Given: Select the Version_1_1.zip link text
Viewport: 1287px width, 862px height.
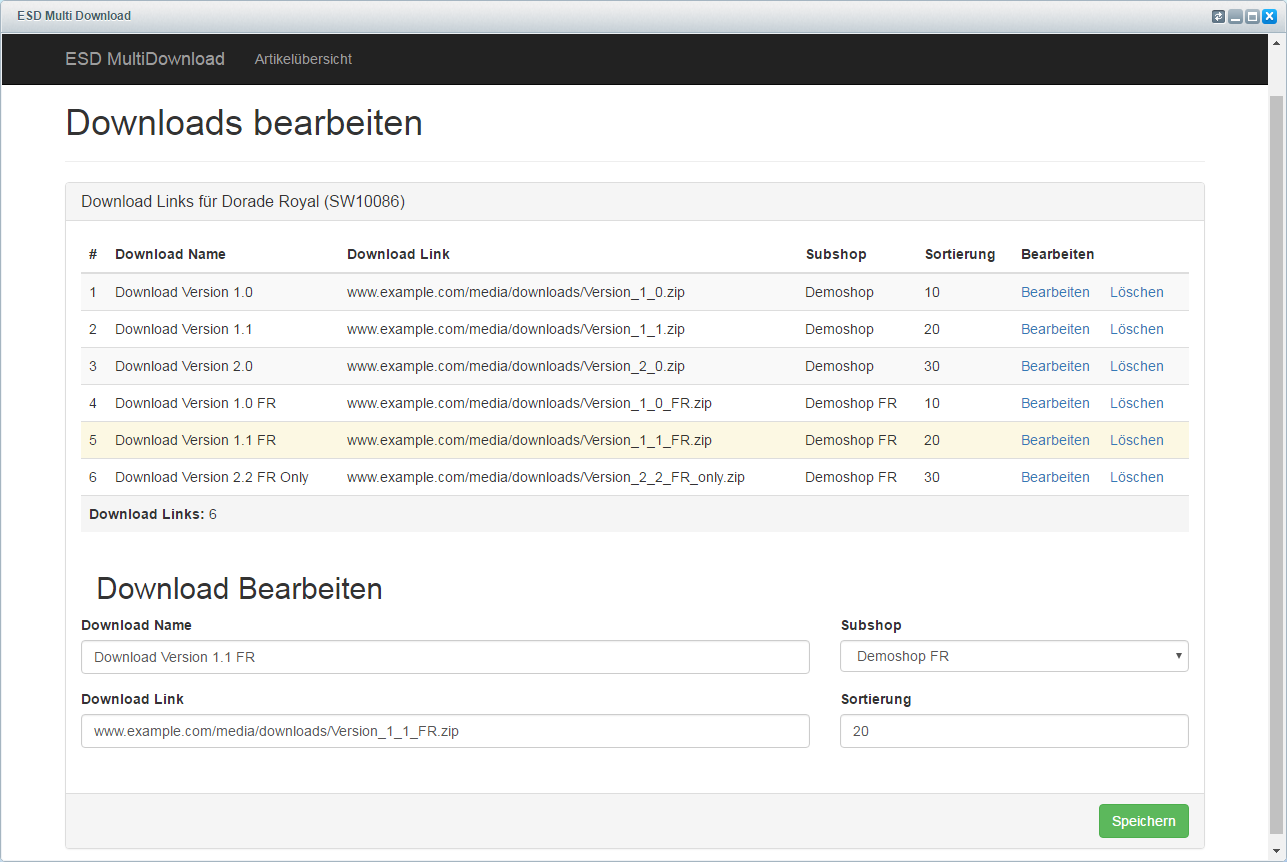Looking at the screenshot, I should 516,329.
